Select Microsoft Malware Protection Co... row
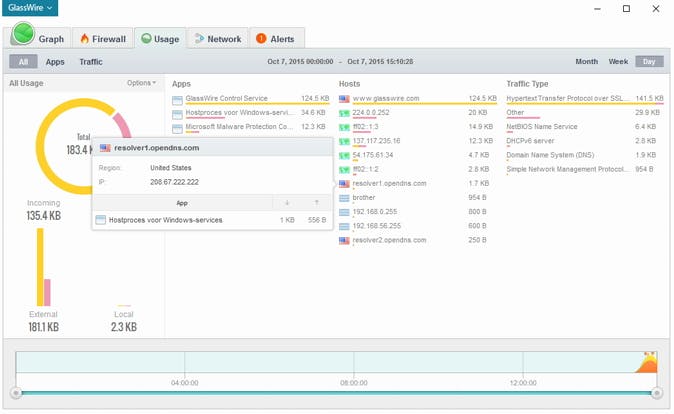 click(x=251, y=128)
